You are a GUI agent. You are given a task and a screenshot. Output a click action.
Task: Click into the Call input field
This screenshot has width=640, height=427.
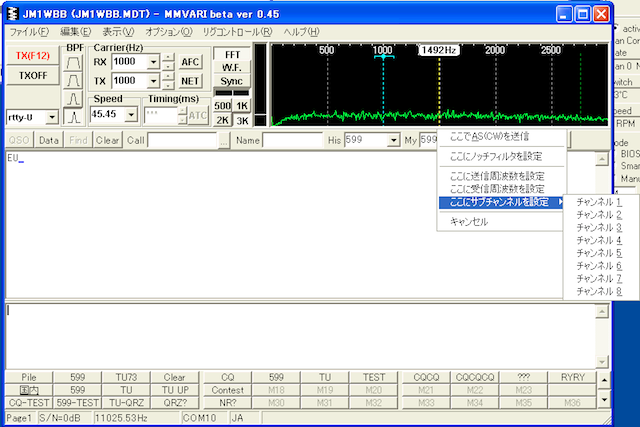click(182, 140)
